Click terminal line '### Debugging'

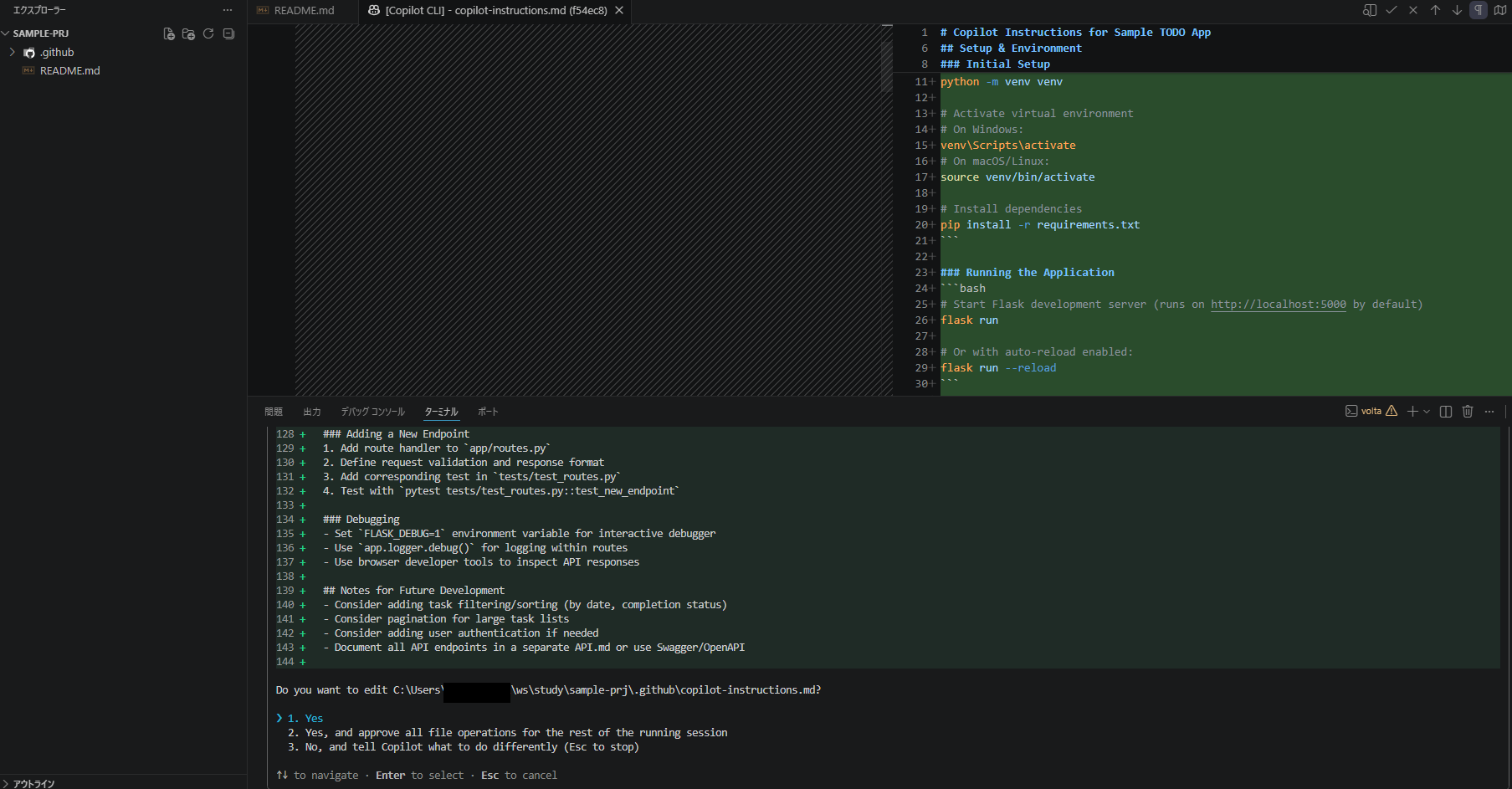click(361, 520)
